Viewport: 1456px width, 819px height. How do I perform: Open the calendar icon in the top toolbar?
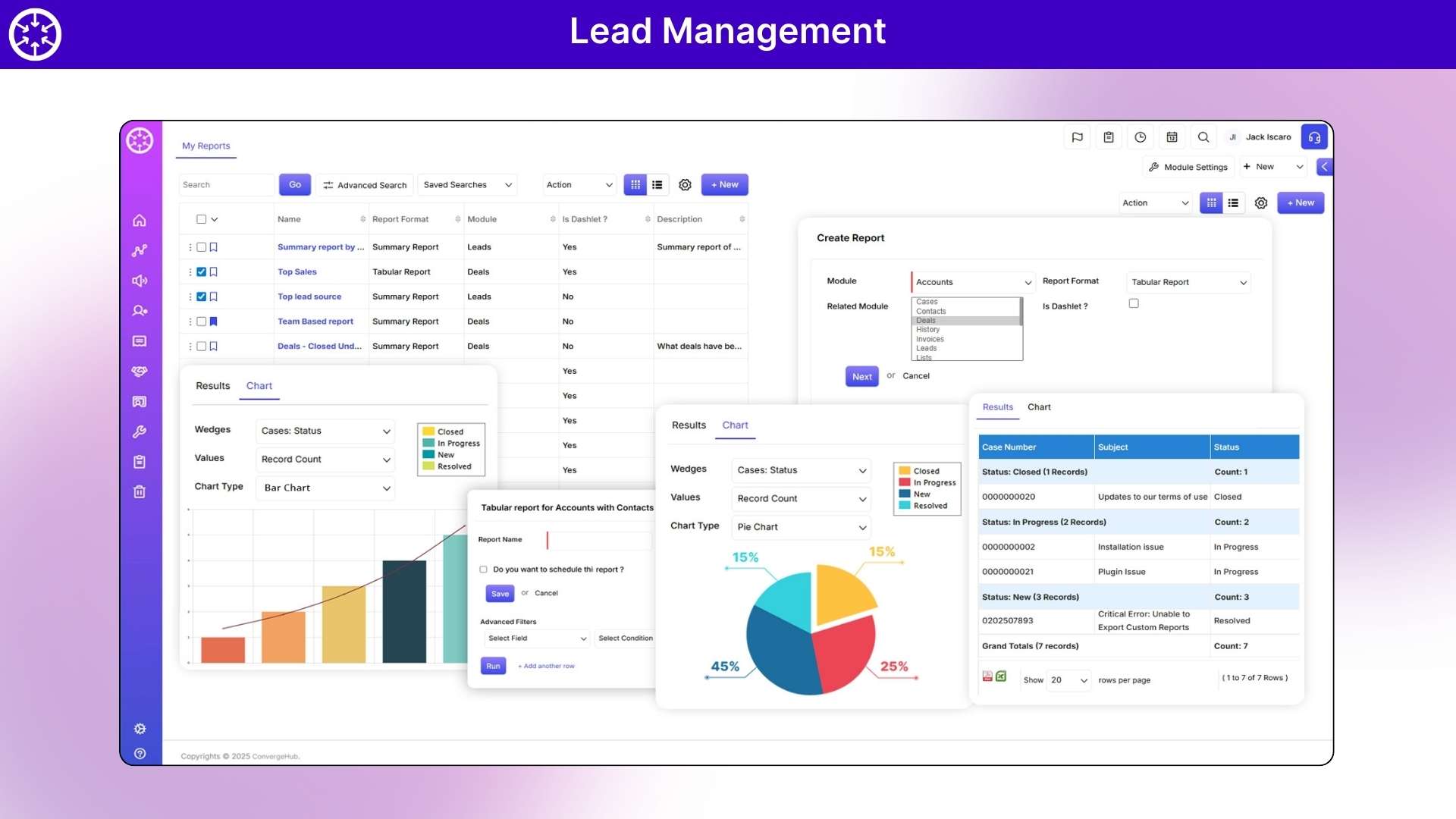pos(1172,137)
